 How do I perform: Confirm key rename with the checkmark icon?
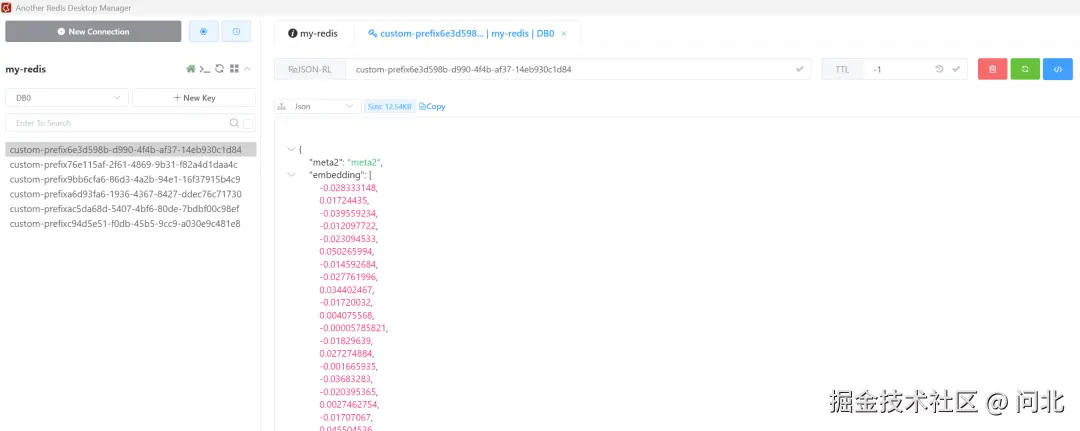800,69
